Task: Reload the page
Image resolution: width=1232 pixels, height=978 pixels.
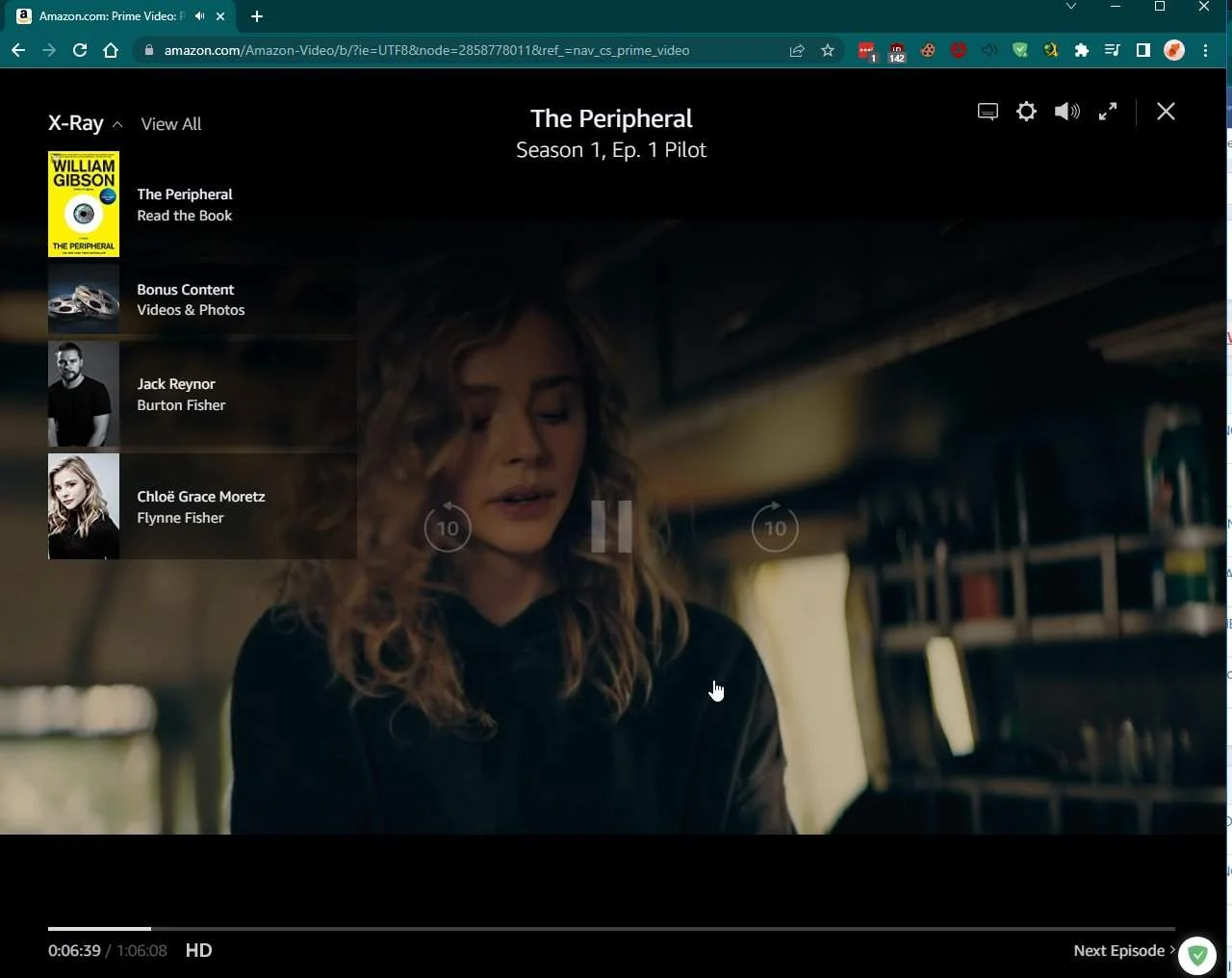Action: (80, 50)
